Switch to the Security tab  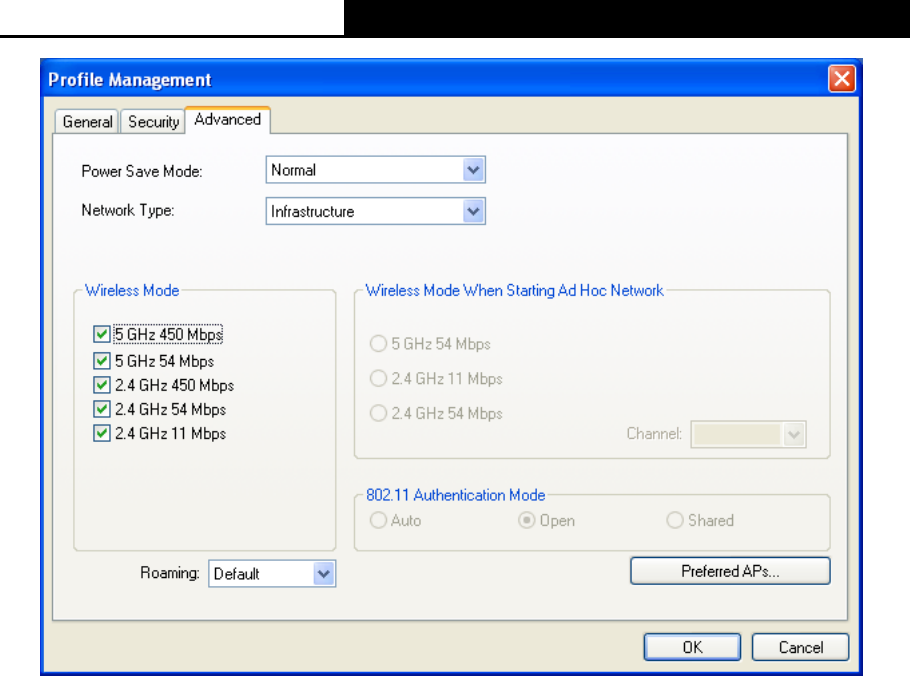(154, 122)
